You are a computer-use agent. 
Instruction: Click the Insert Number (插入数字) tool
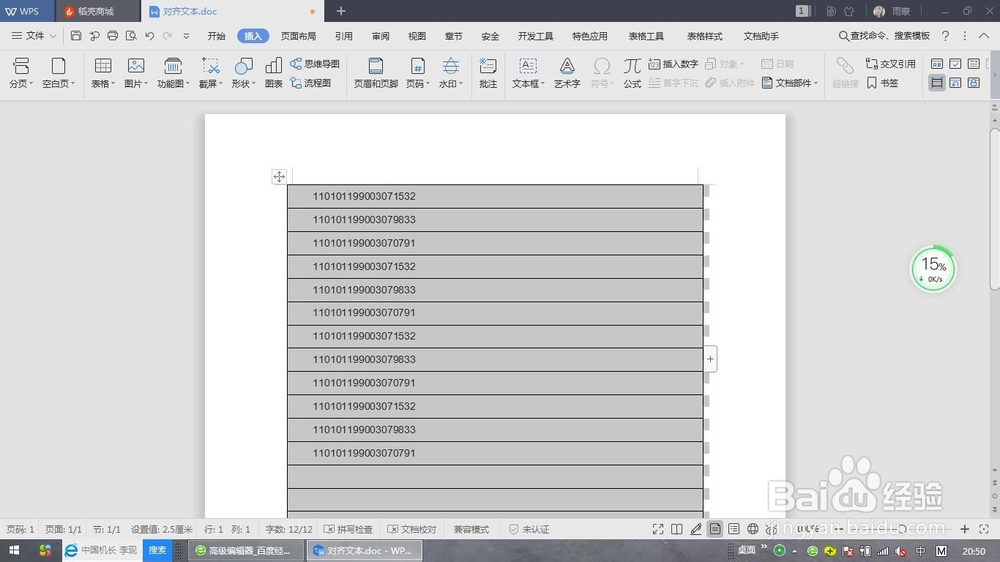point(673,64)
